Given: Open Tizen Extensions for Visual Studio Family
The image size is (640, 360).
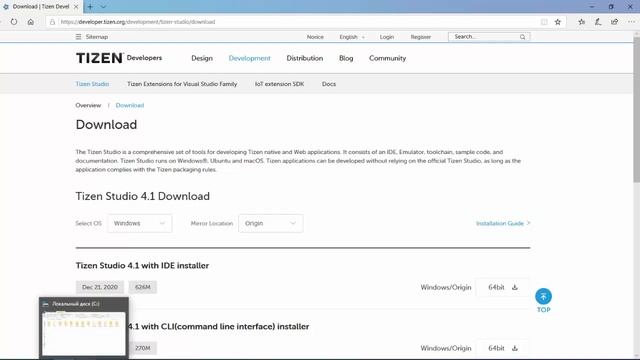Looking at the screenshot, I should click(182, 84).
